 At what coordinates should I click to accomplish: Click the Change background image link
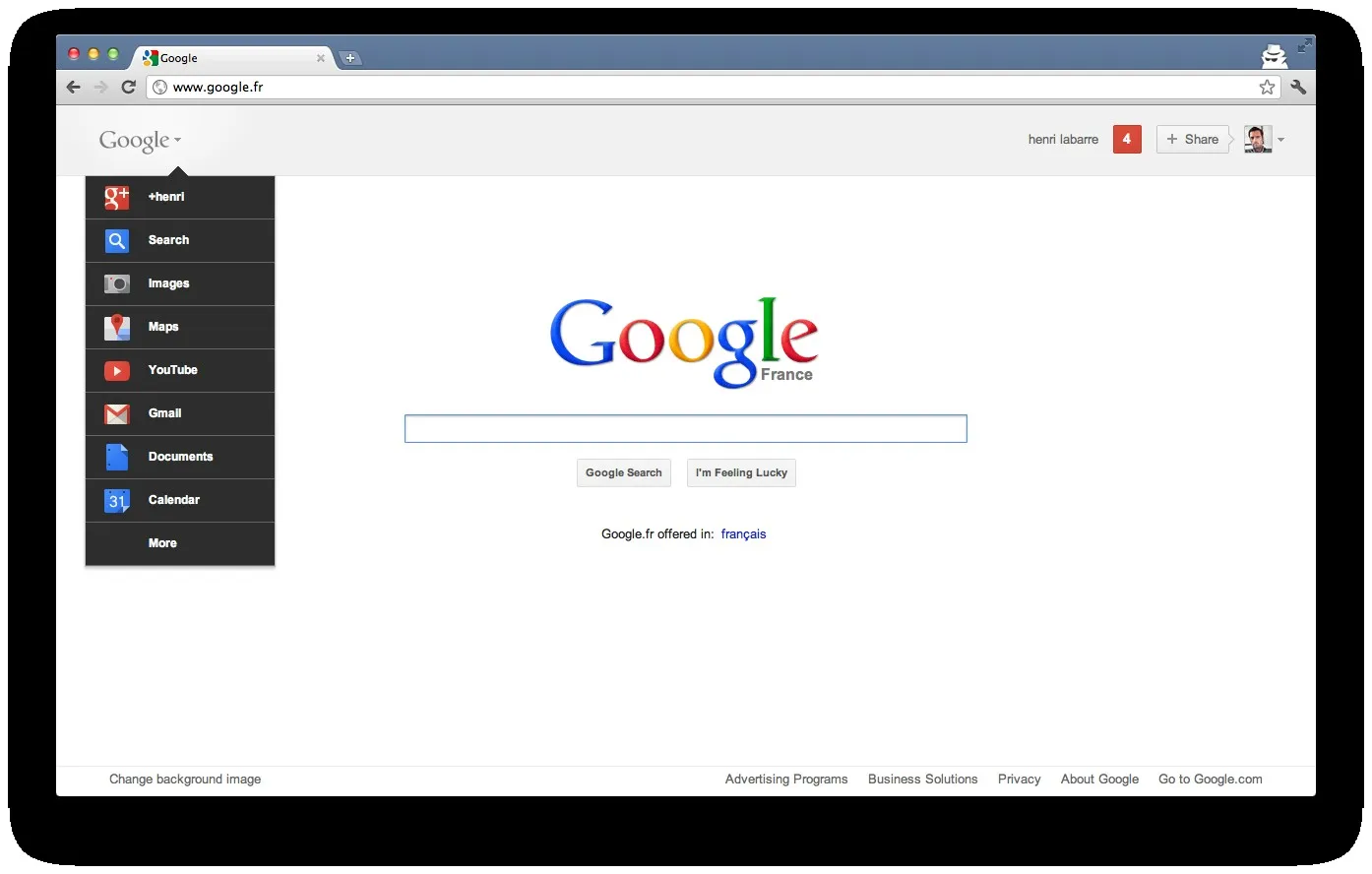click(185, 780)
